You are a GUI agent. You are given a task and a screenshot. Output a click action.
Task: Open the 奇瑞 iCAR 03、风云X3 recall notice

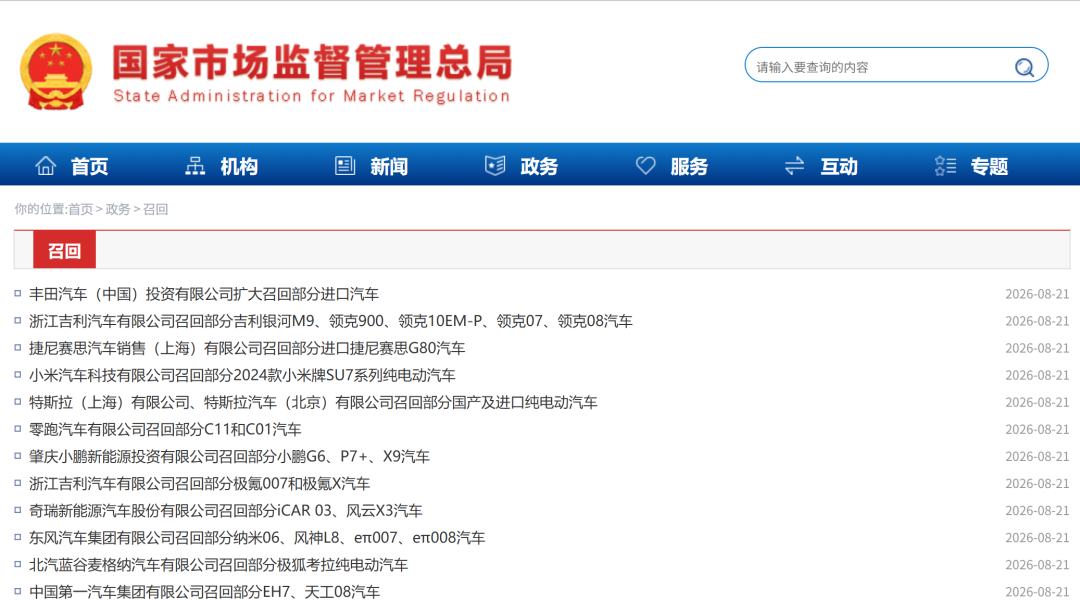click(x=226, y=510)
